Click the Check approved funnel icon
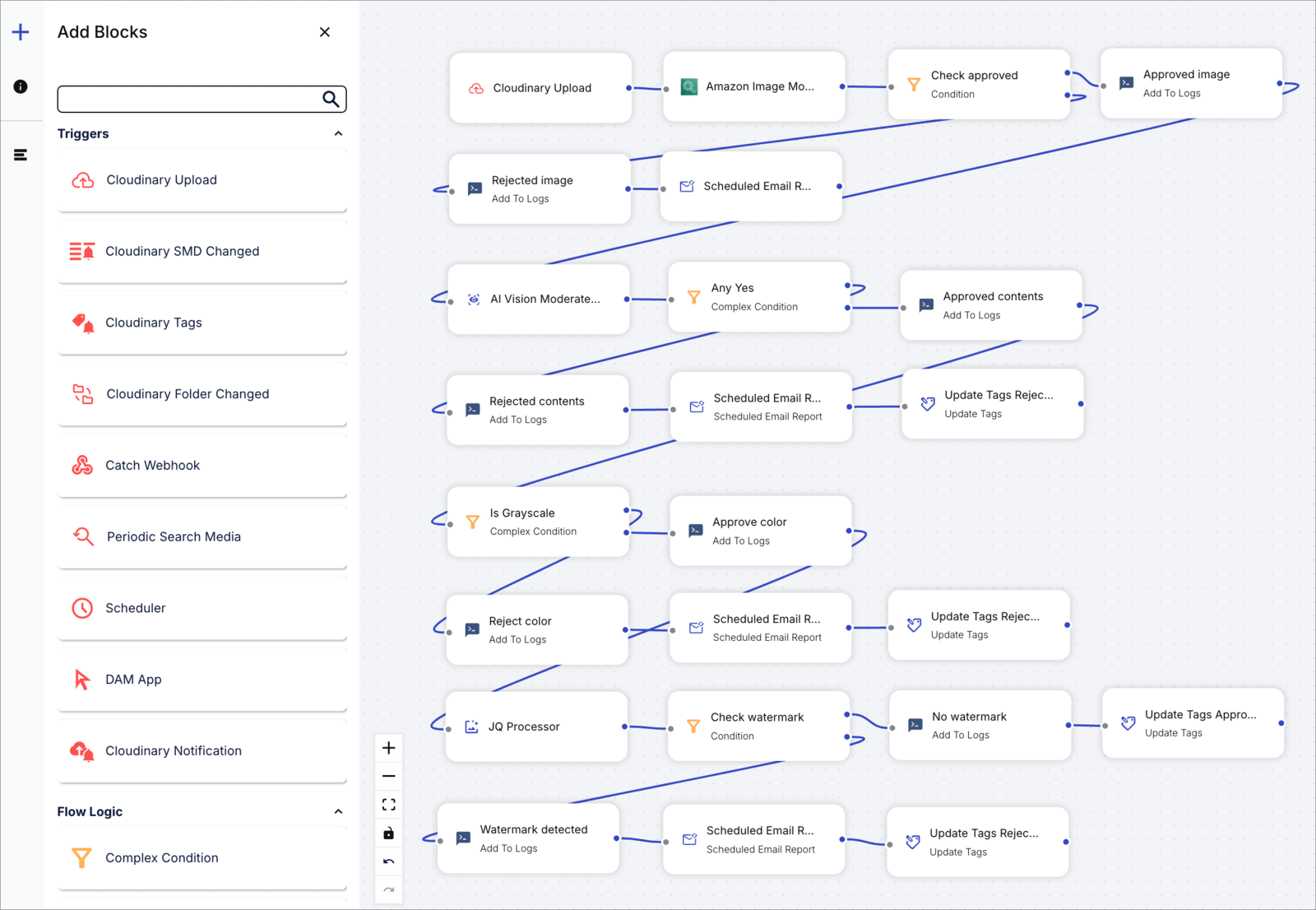 914,84
